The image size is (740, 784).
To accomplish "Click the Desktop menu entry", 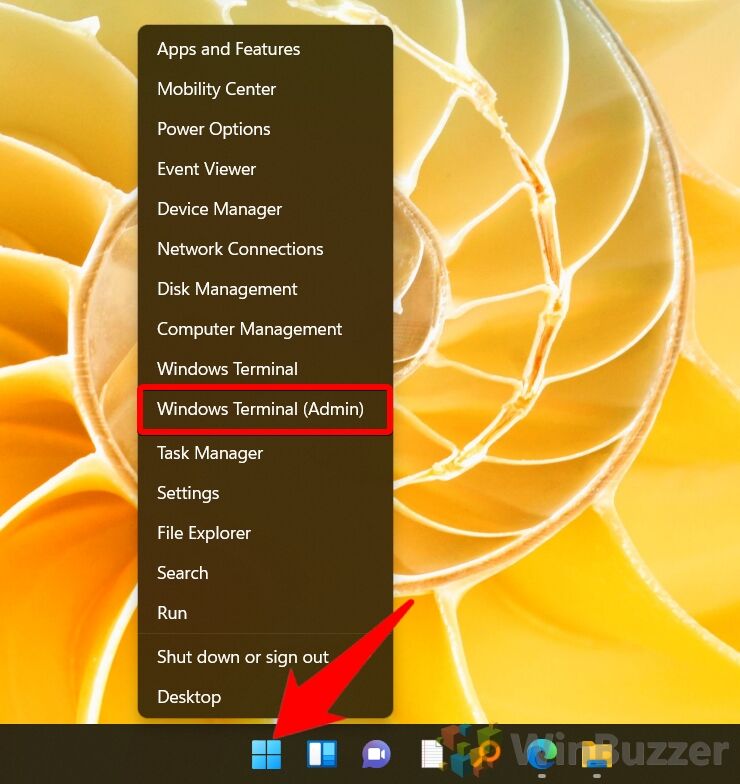I will point(265,697).
